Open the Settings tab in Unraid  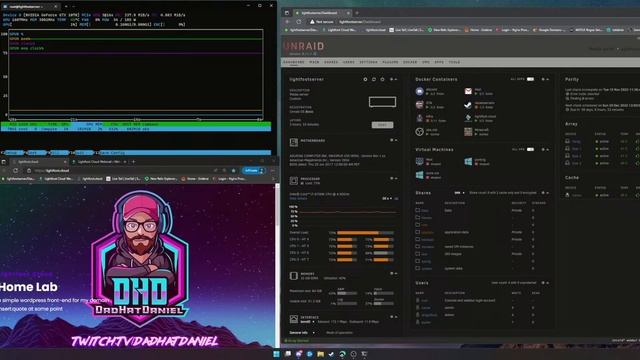[369, 62]
